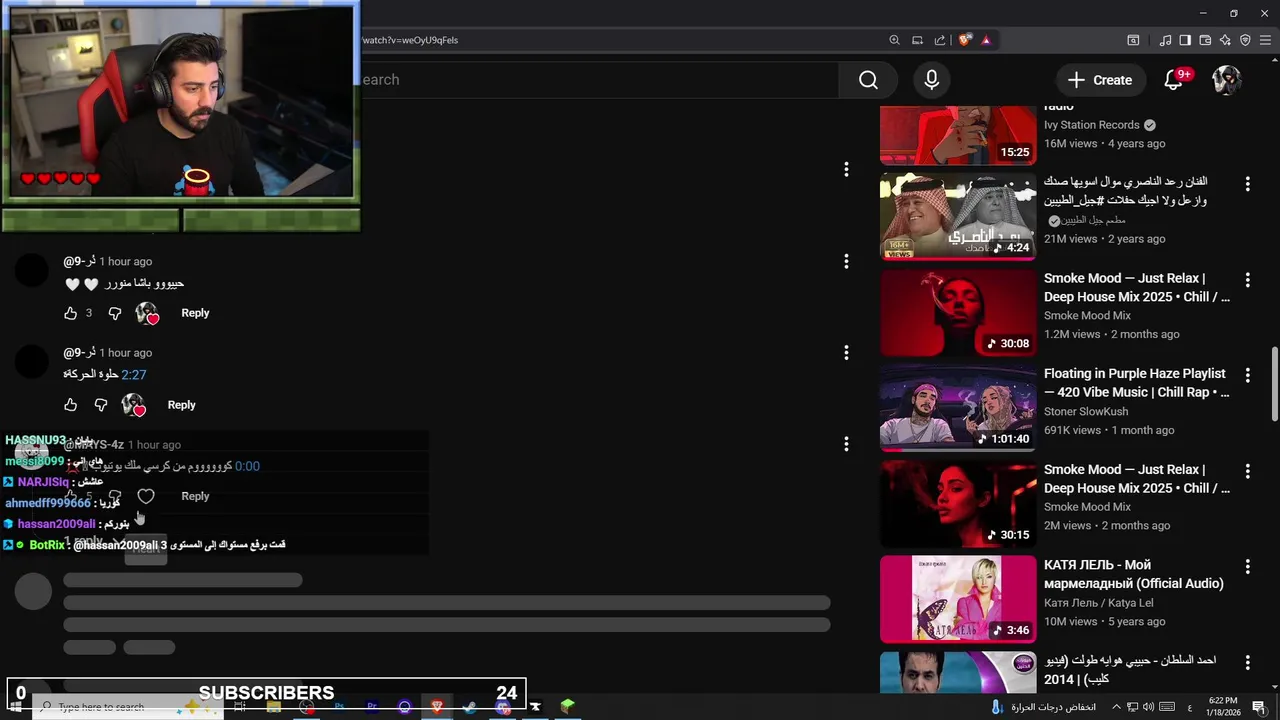Image resolution: width=1280 pixels, height=720 pixels.
Task: Click the taskbar clock showing 6:22 PM
Action: (1223, 707)
